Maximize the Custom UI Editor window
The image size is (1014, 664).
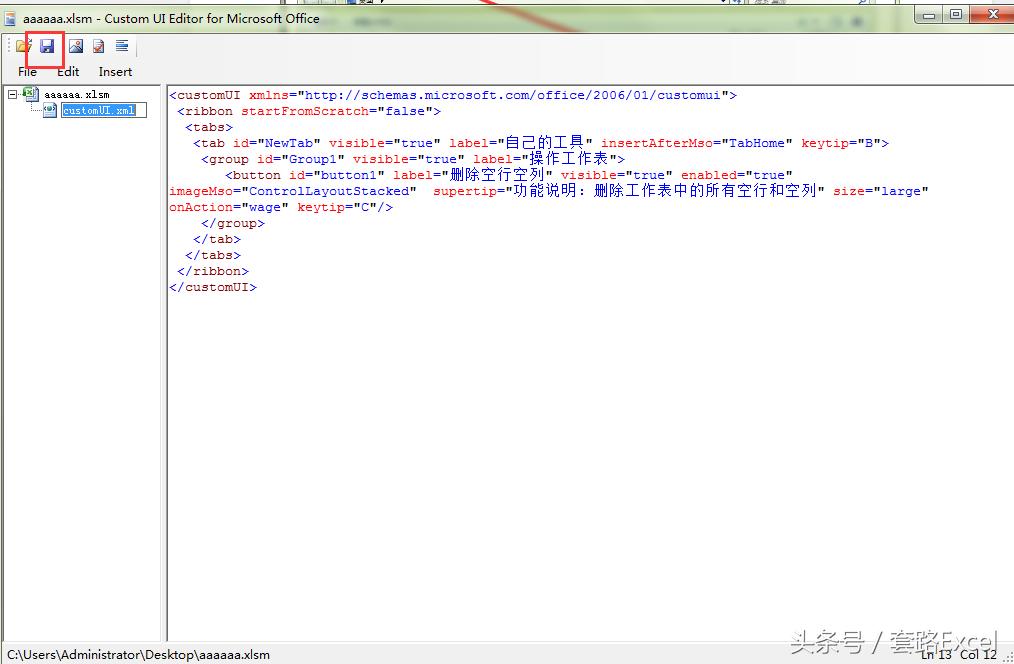coord(956,14)
